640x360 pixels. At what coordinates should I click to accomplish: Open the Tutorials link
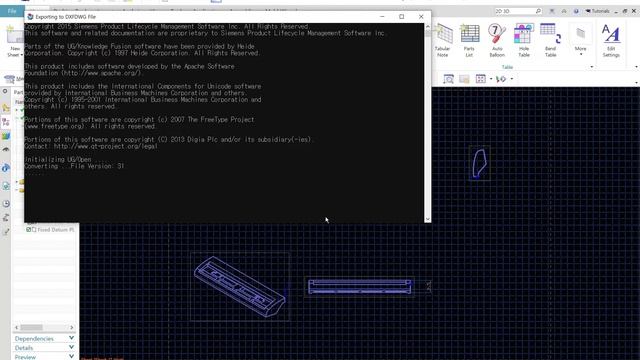(x=598, y=11)
